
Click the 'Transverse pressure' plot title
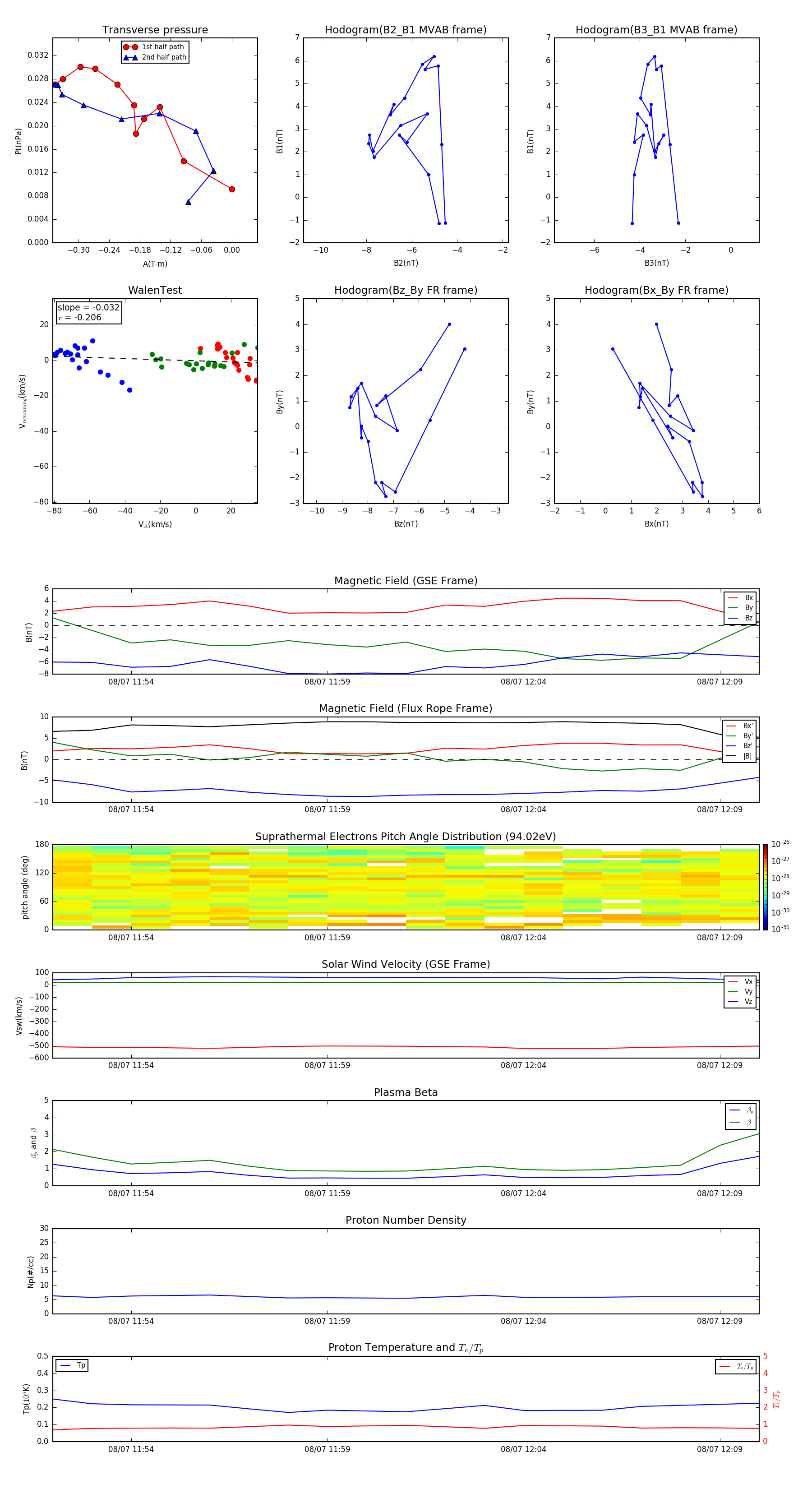155,30
